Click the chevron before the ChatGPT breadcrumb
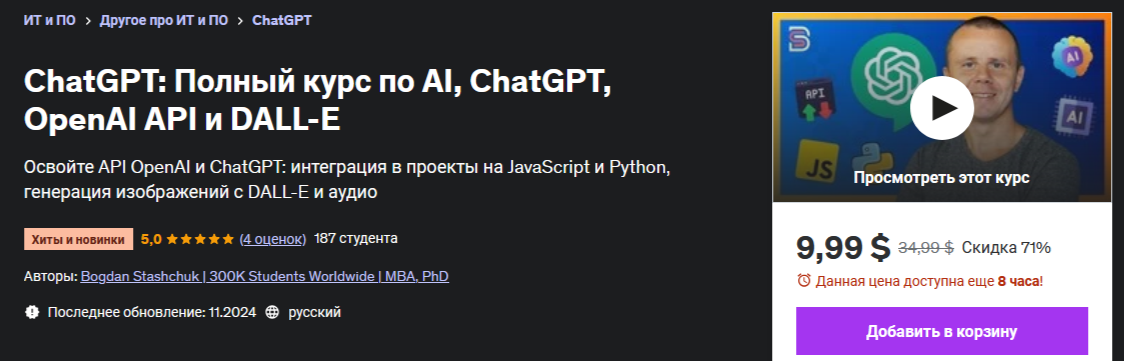This screenshot has height=361, width=1124. point(240,21)
